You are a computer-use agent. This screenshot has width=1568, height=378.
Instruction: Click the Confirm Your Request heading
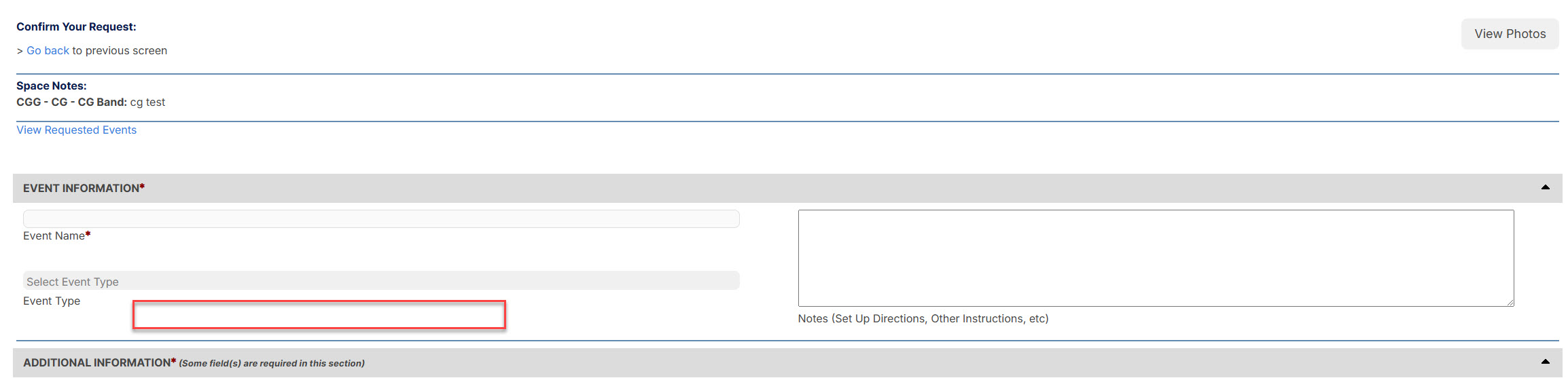point(76,26)
